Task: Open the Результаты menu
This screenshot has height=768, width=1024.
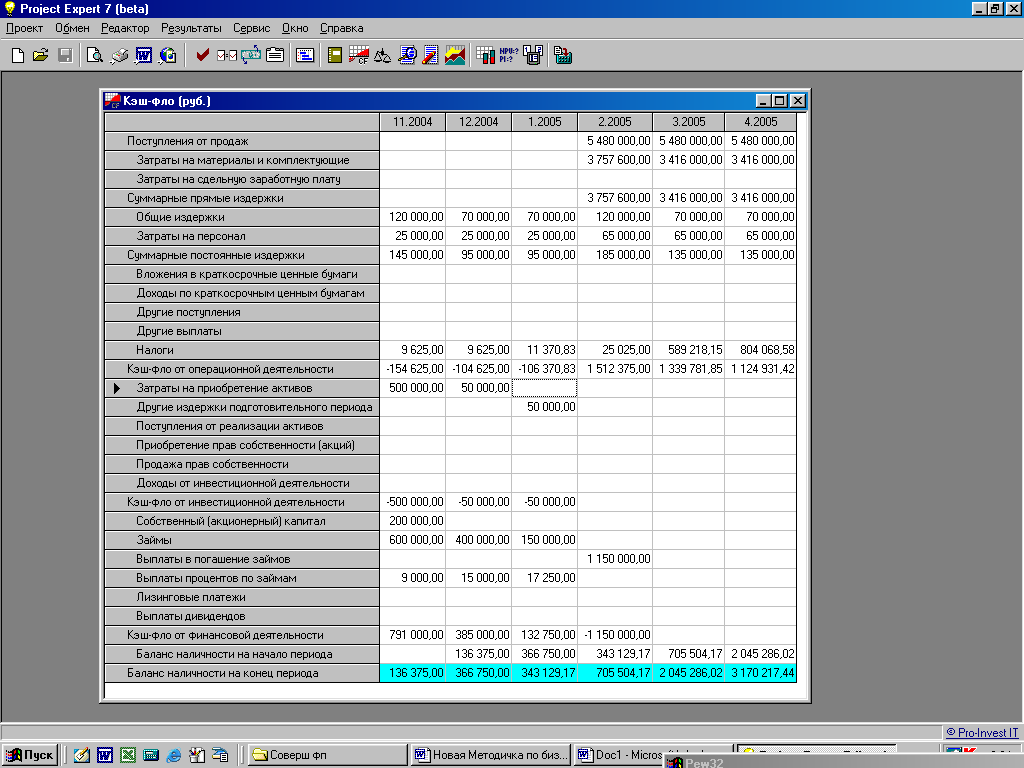Action: [191, 28]
